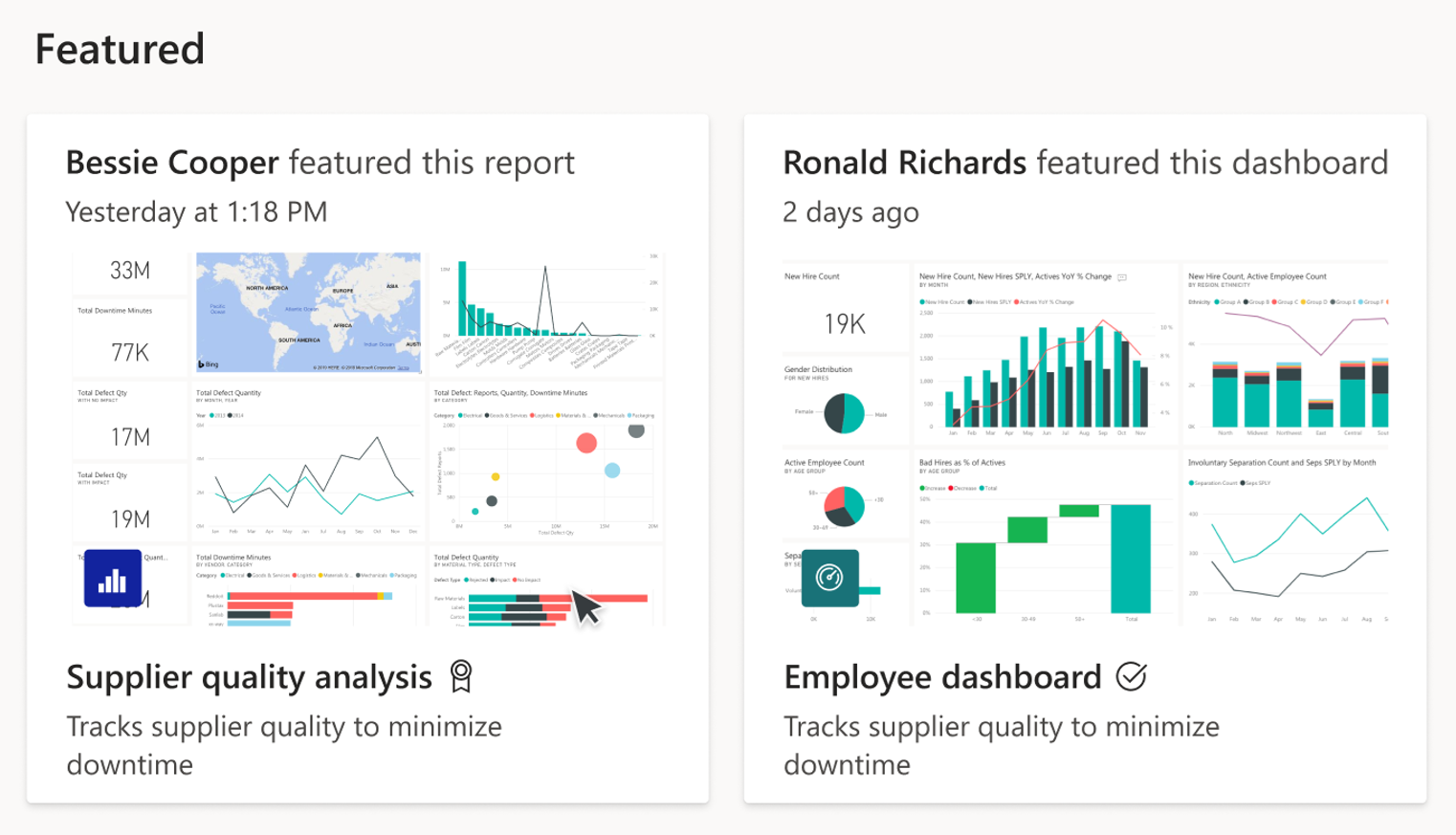
Task: Click the 'Yesterday at 1:18 PM' timestamp
Action: pos(196,211)
